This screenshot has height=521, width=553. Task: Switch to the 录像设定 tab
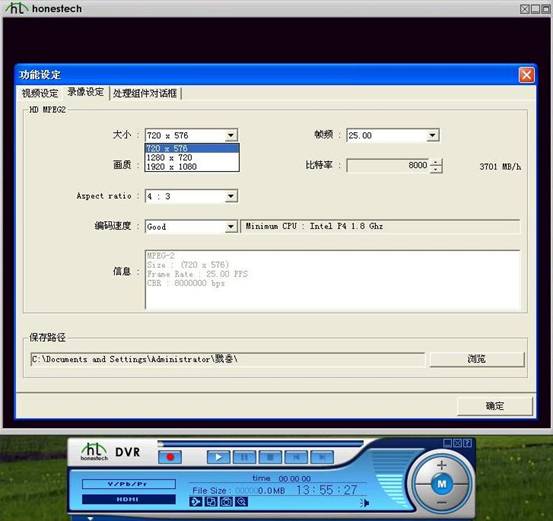(86, 92)
